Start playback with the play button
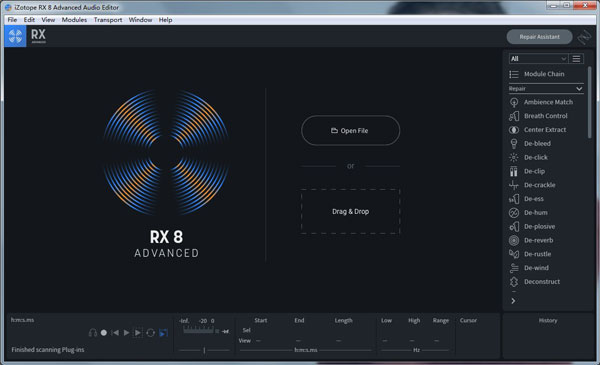Viewport: 600px width, 365px height. pyautogui.click(x=126, y=333)
